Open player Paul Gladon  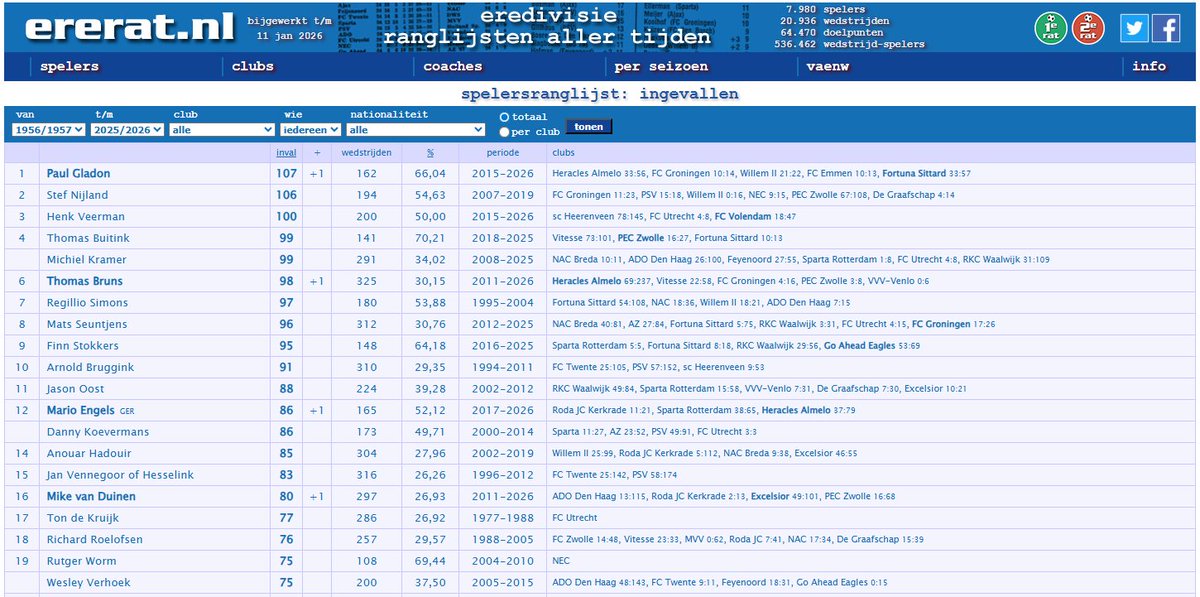(79, 174)
